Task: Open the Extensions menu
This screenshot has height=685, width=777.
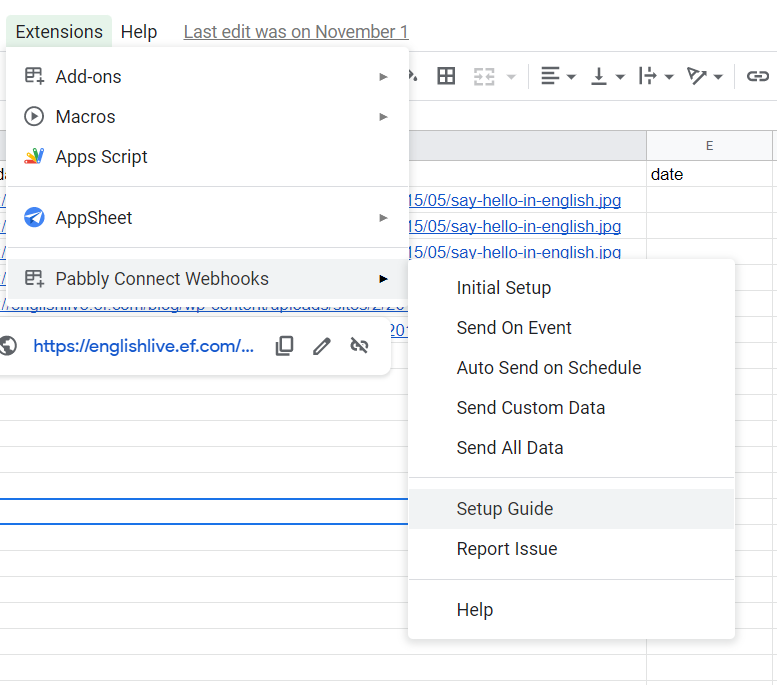Action: point(59,32)
